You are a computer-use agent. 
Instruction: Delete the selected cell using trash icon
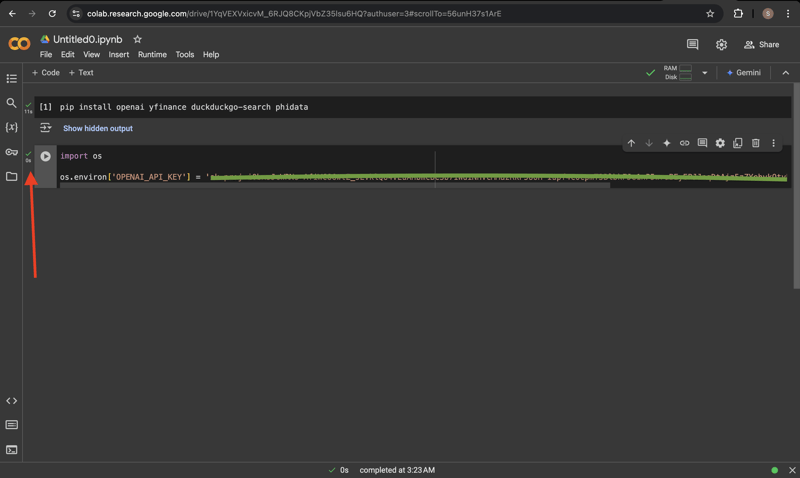coord(756,143)
